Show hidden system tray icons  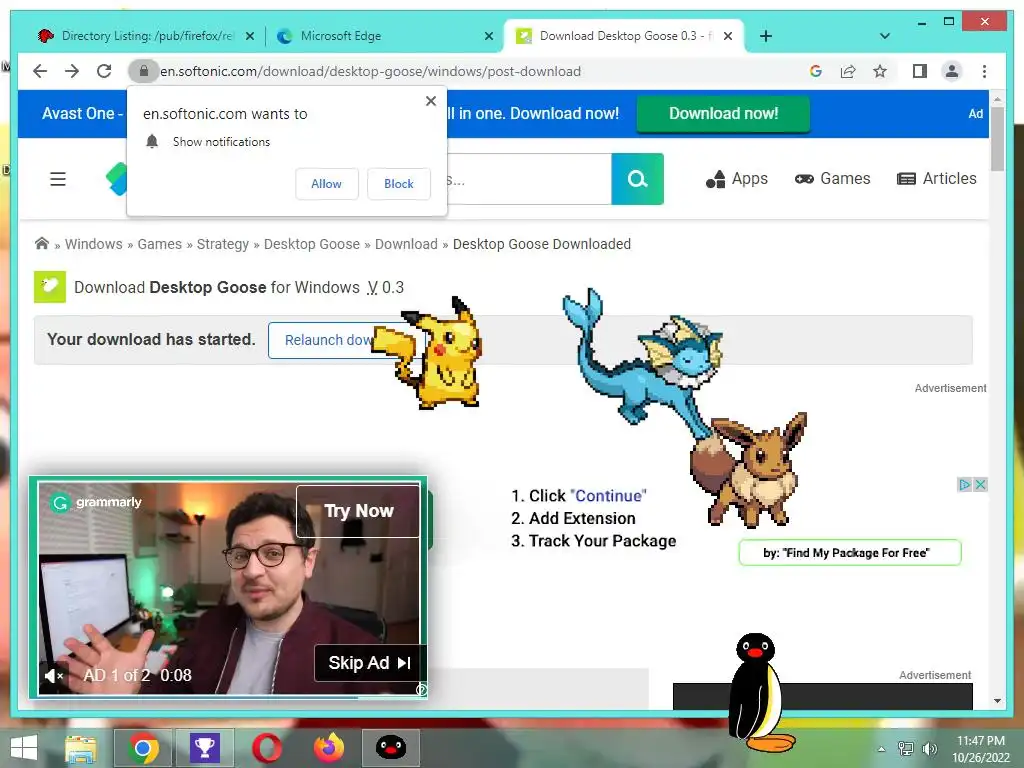(881, 749)
